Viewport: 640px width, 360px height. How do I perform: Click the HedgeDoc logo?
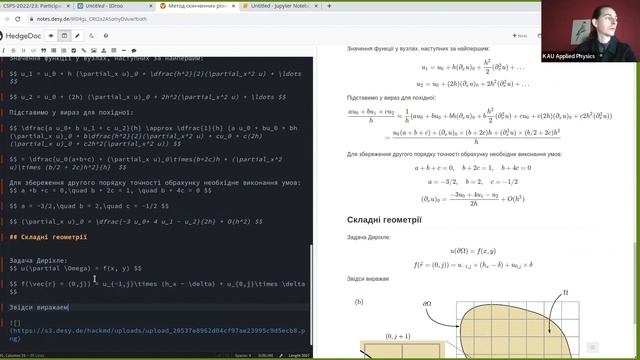coord(20,36)
